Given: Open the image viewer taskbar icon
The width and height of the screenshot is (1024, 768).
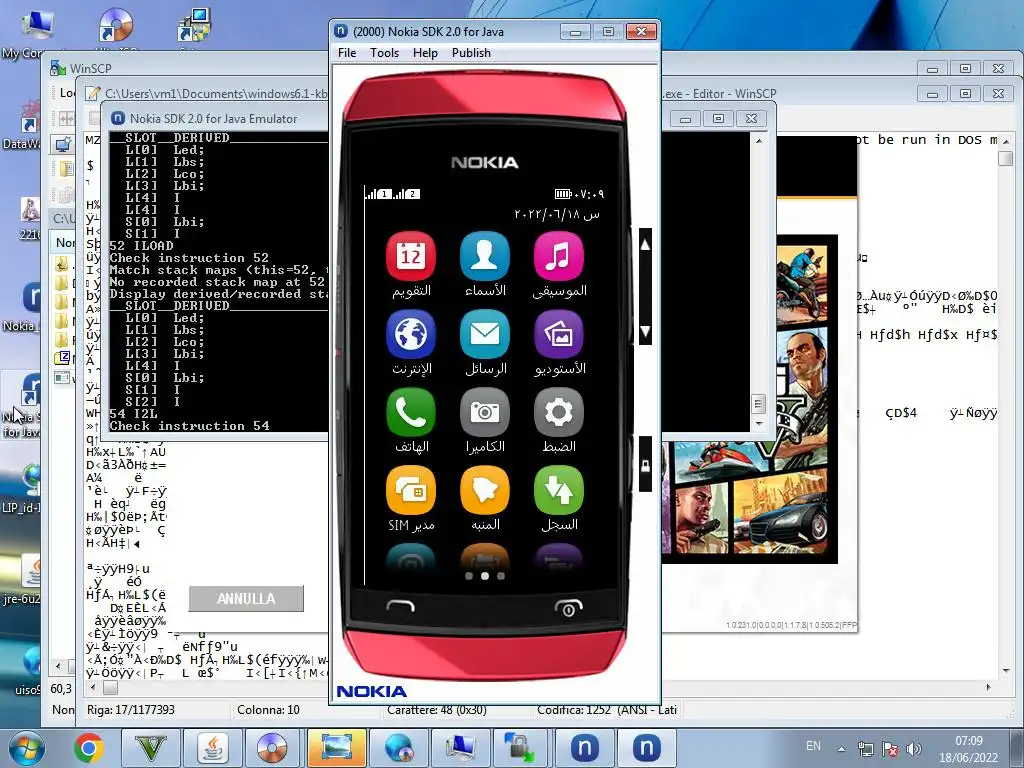Looking at the screenshot, I should [336, 748].
